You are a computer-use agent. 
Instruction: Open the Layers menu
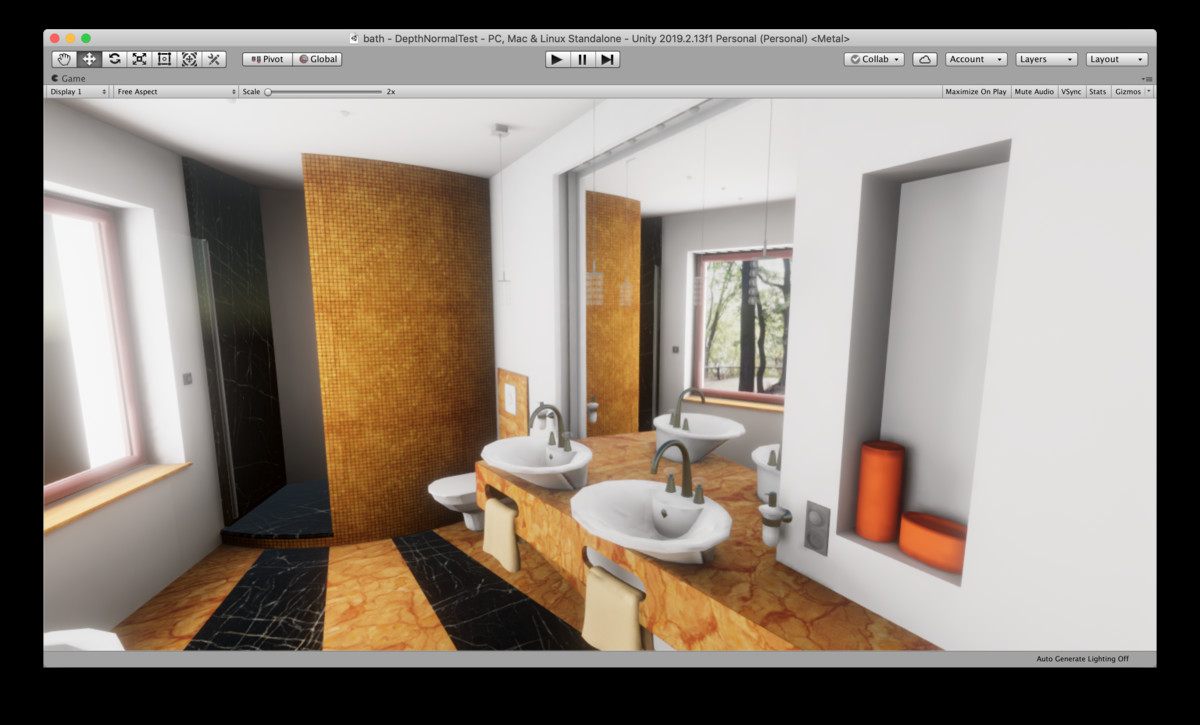pos(1045,59)
